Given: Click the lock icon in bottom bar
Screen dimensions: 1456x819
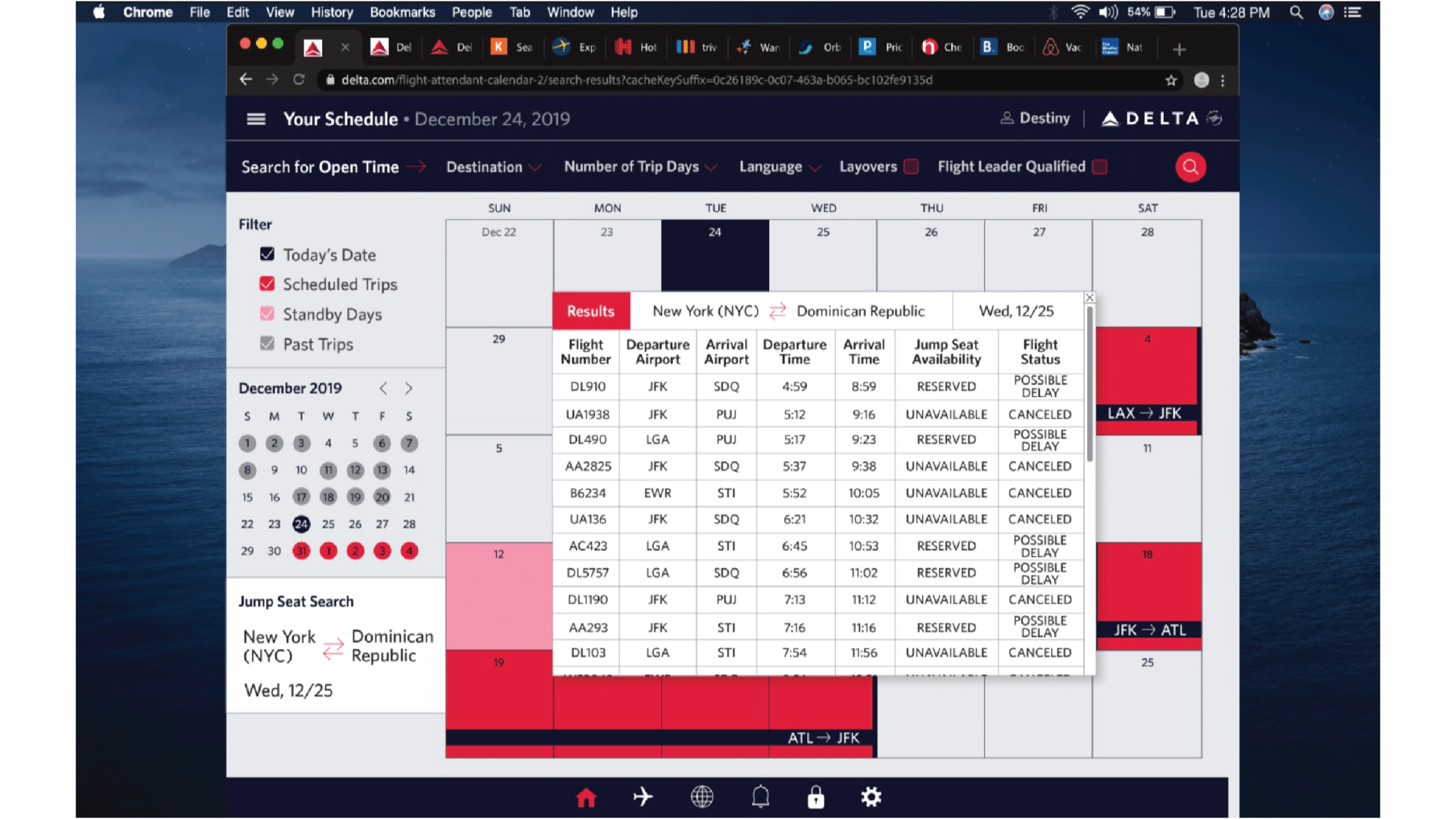Looking at the screenshot, I should 815,797.
